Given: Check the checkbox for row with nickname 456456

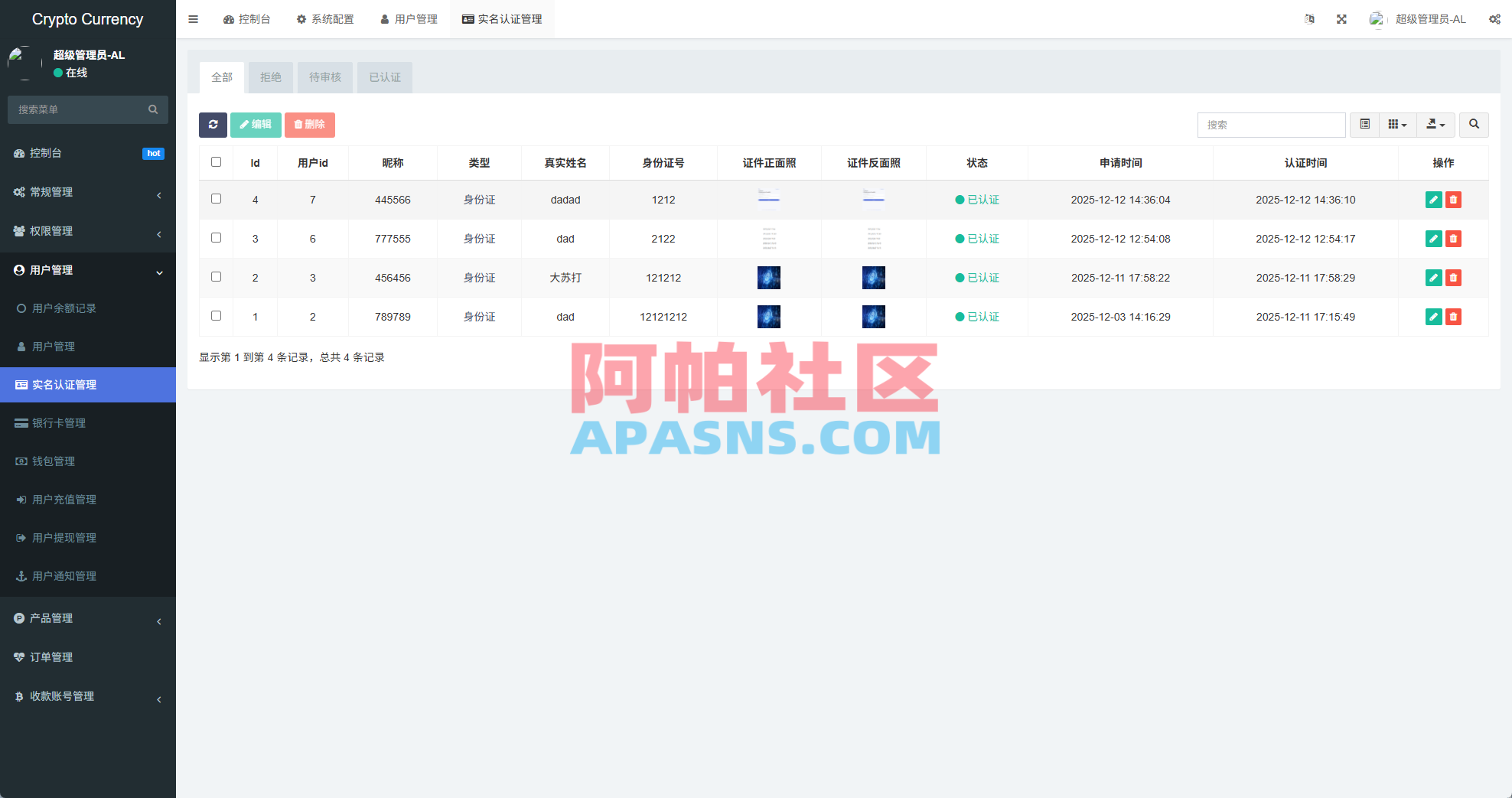Looking at the screenshot, I should [216, 277].
